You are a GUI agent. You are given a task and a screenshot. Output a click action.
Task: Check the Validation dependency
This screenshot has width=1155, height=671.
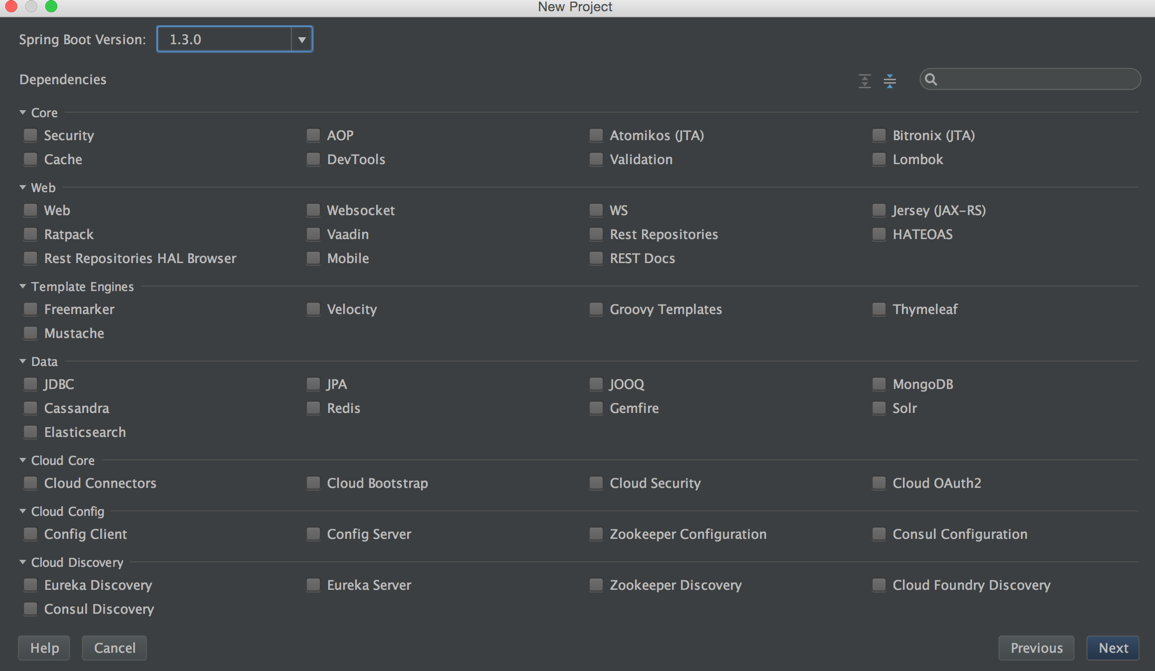(595, 159)
